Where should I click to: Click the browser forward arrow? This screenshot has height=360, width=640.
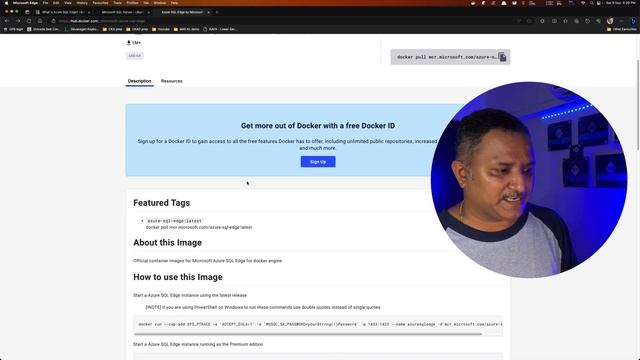click(18, 21)
